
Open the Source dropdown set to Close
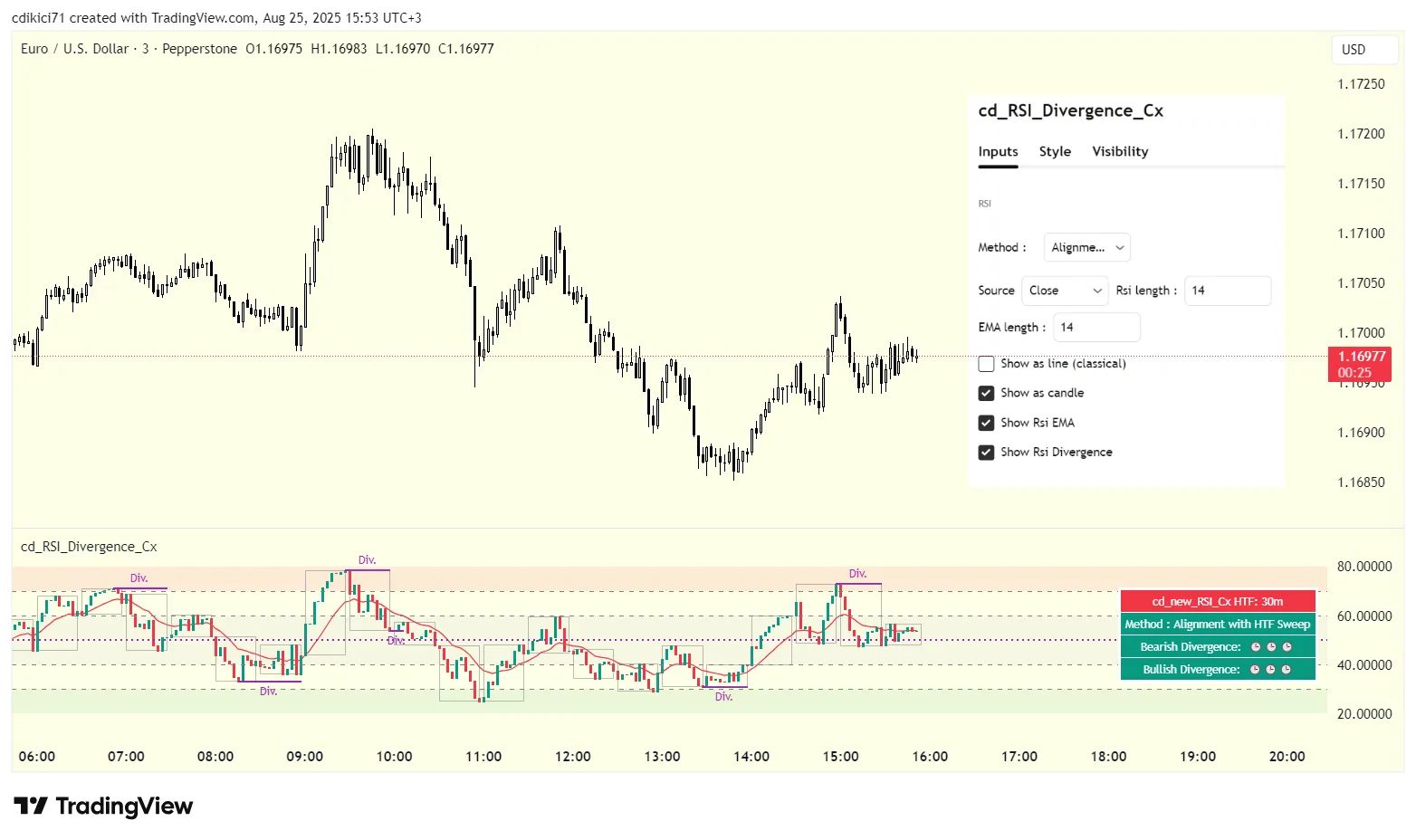point(1065,291)
